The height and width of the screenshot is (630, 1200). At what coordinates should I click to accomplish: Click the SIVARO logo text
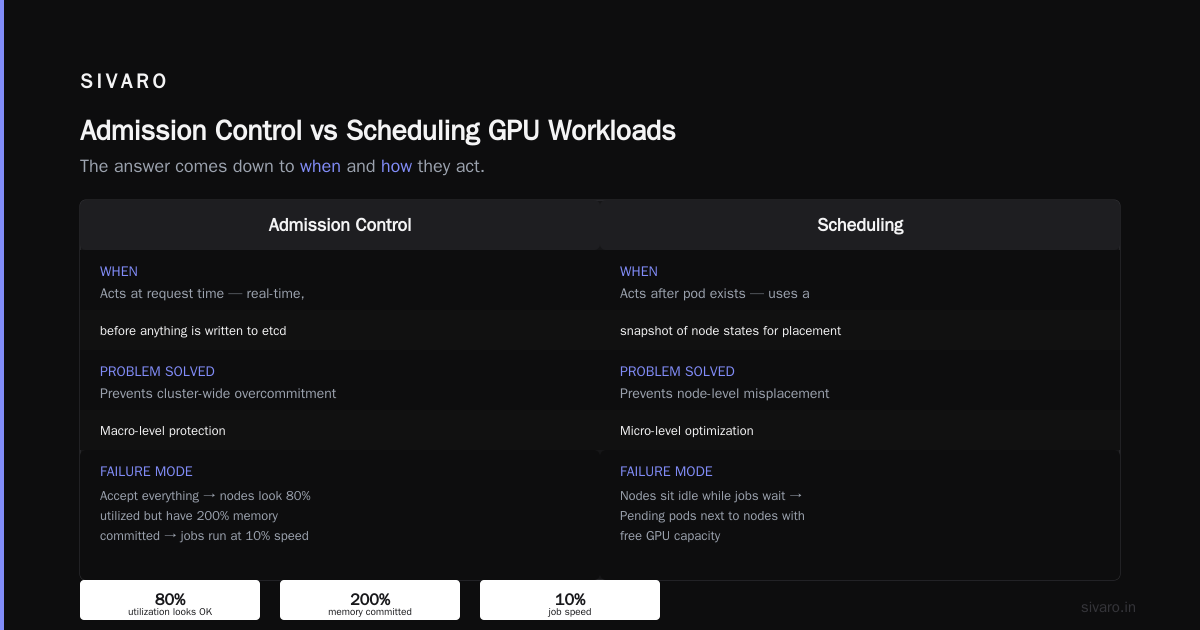coord(124,82)
